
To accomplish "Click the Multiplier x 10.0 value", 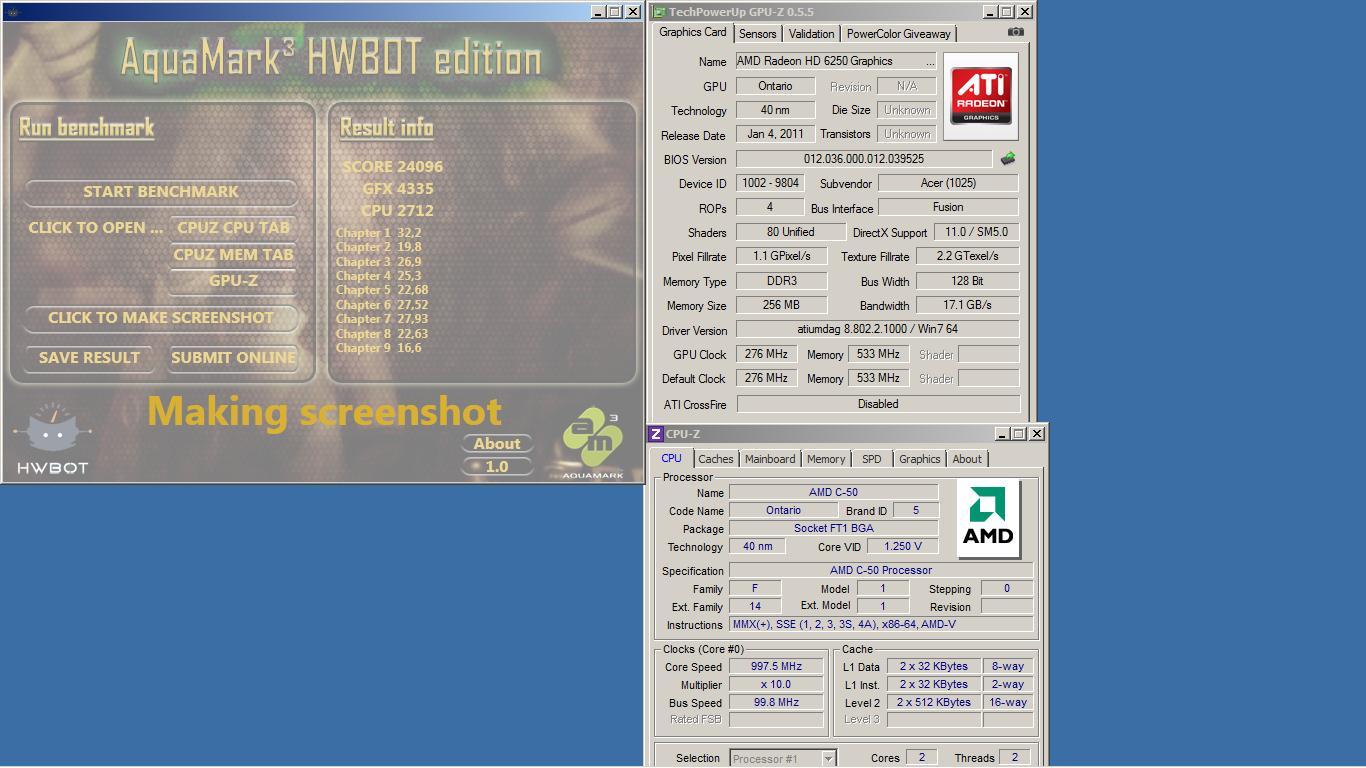I will 776,684.
